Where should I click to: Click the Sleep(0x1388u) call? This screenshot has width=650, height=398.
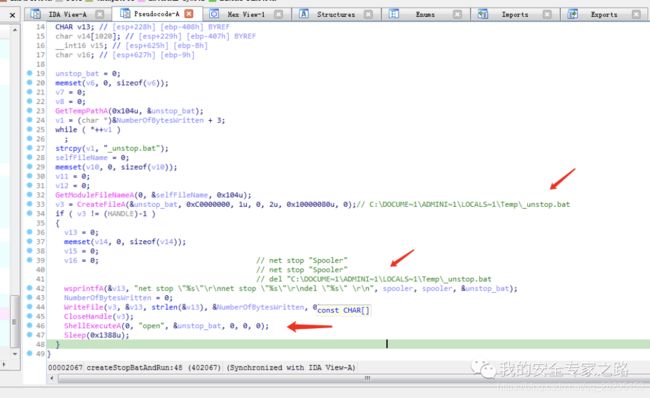(x=97, y=335)
